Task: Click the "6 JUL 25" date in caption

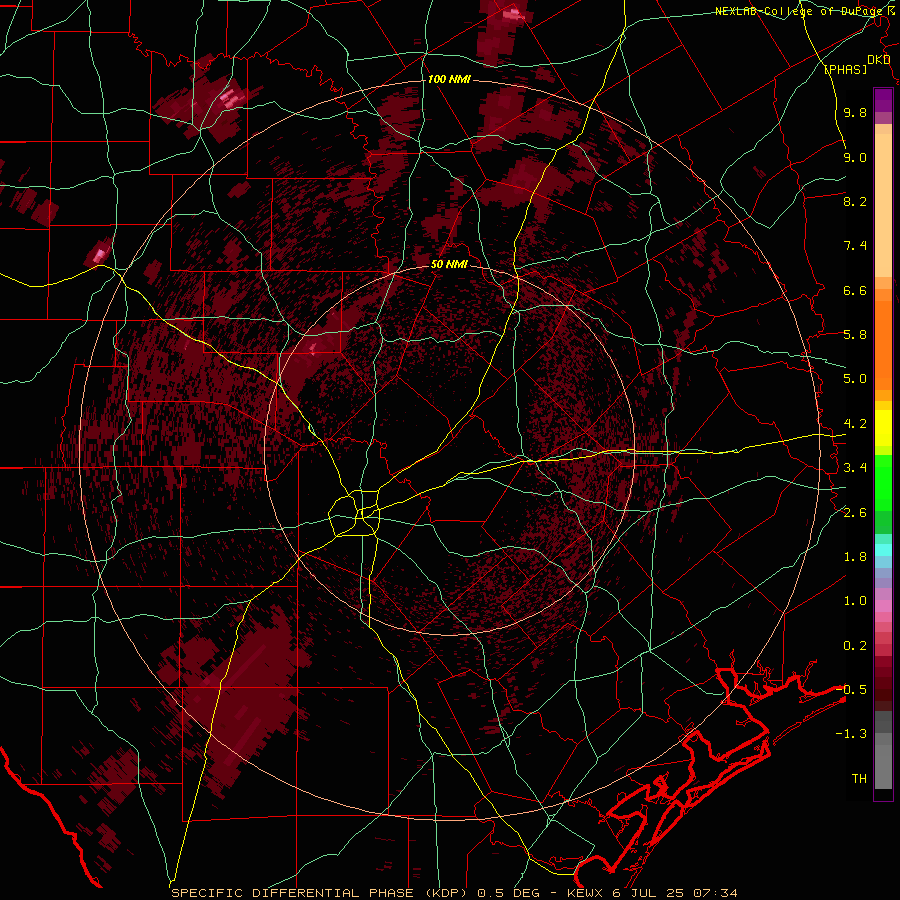Action: (647, 893)
